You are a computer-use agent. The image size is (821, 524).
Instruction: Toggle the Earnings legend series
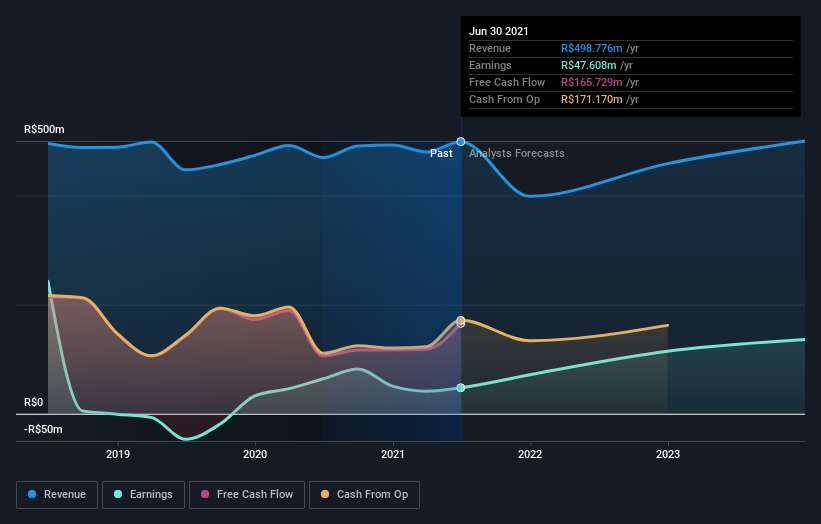tap(143, 495)
